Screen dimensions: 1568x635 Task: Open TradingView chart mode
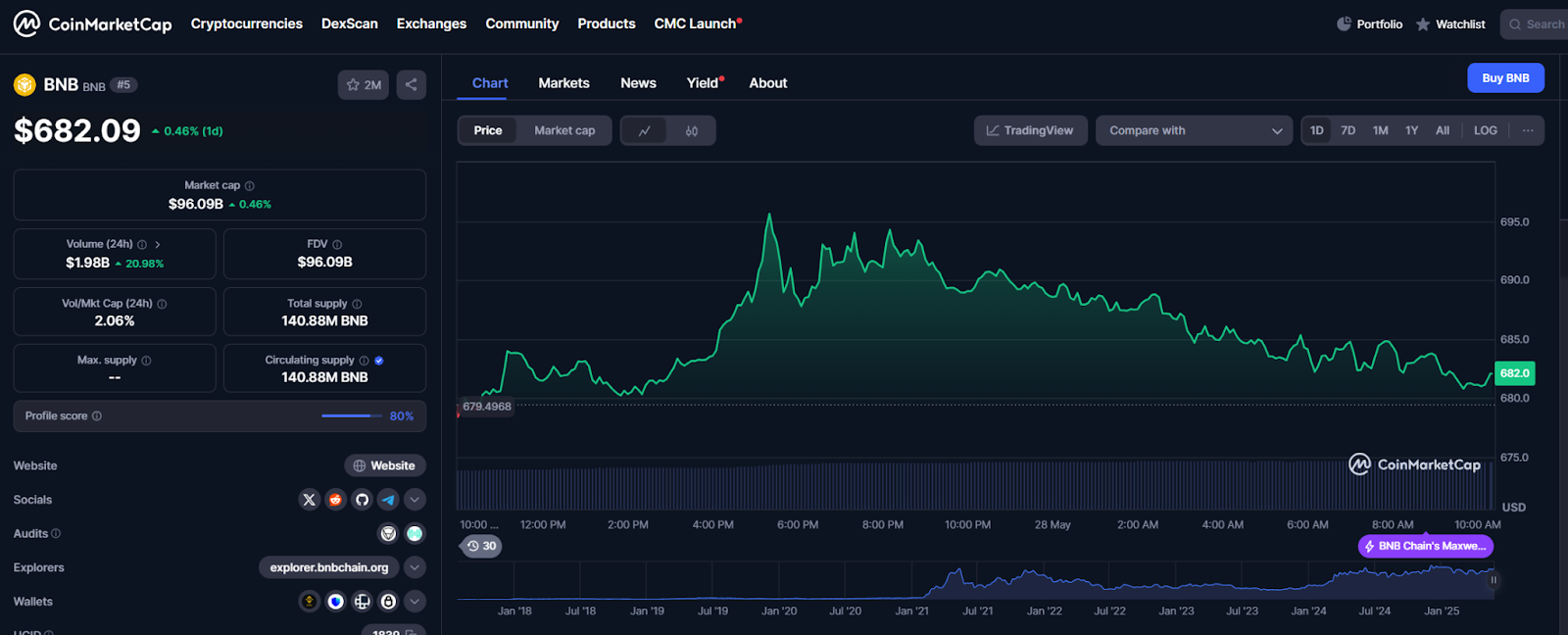[x=1030, y=130]
